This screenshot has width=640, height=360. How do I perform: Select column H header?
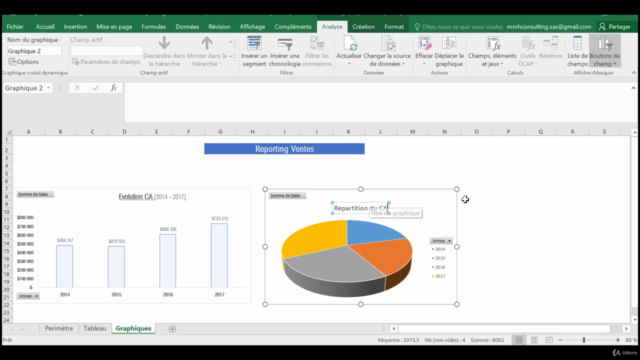pyautogui.click(x=252, y=132)
